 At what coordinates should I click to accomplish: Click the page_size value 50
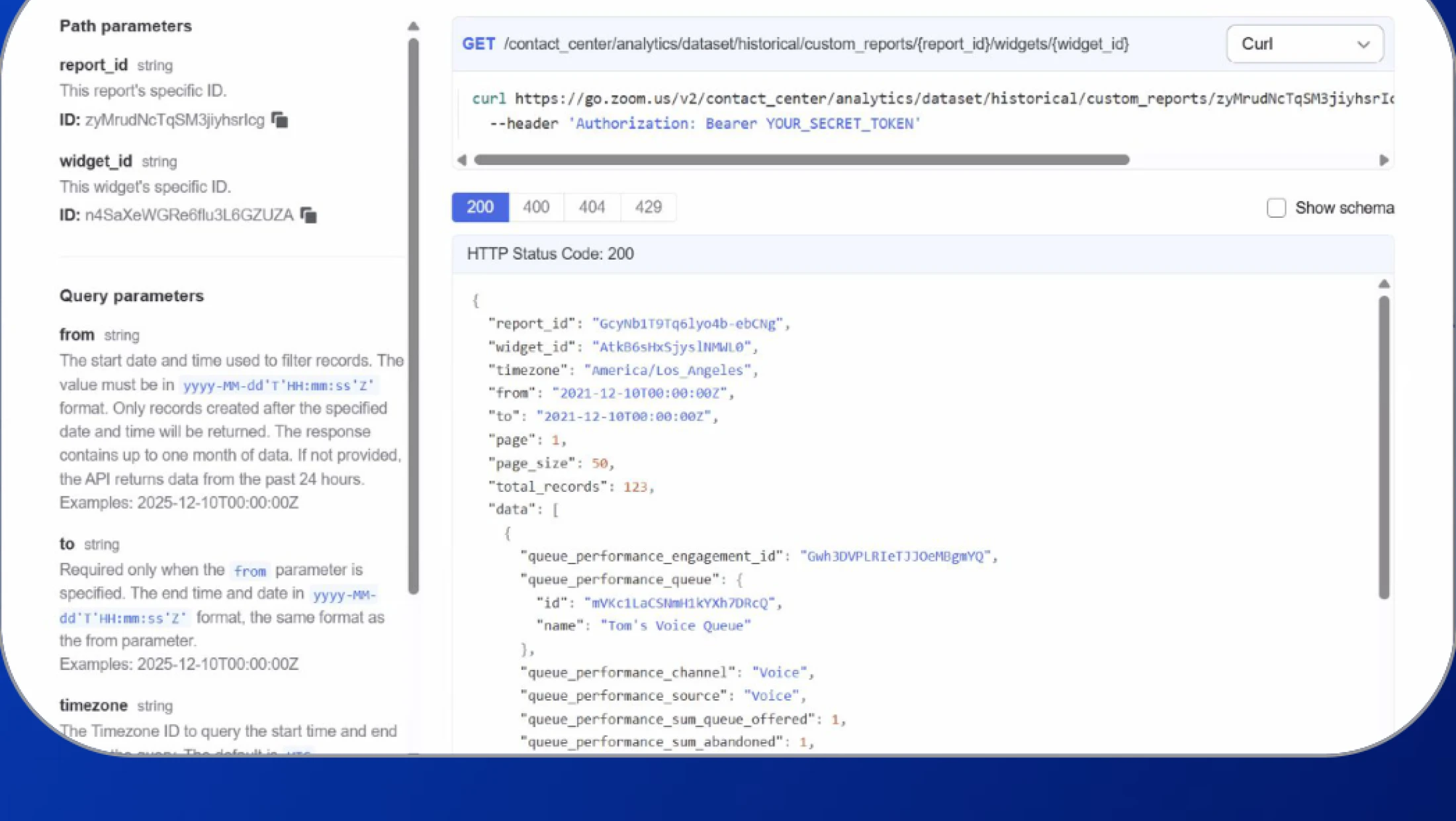coord(600,463)
